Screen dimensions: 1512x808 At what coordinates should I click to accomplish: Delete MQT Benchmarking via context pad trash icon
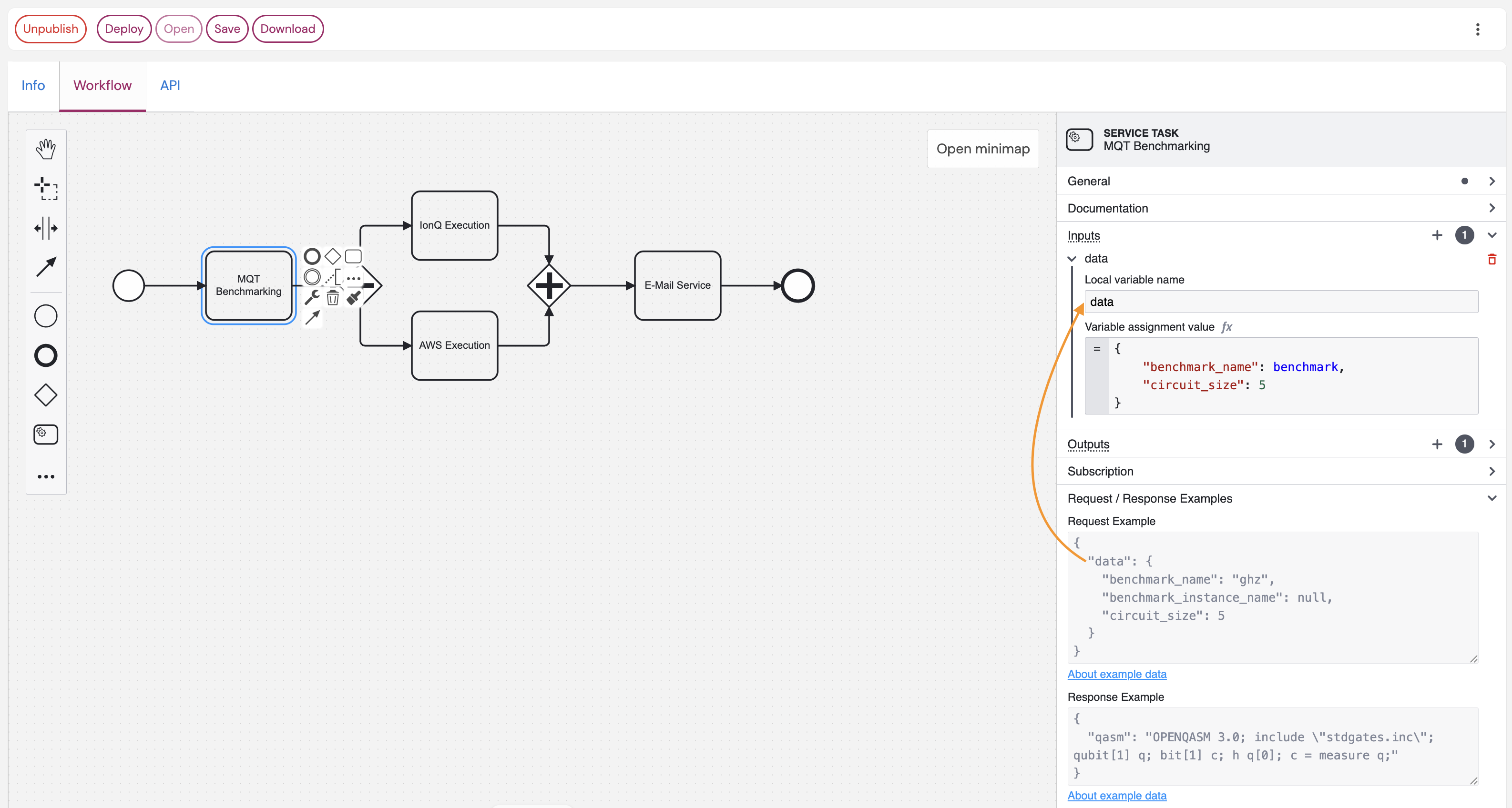coord(333,298)
